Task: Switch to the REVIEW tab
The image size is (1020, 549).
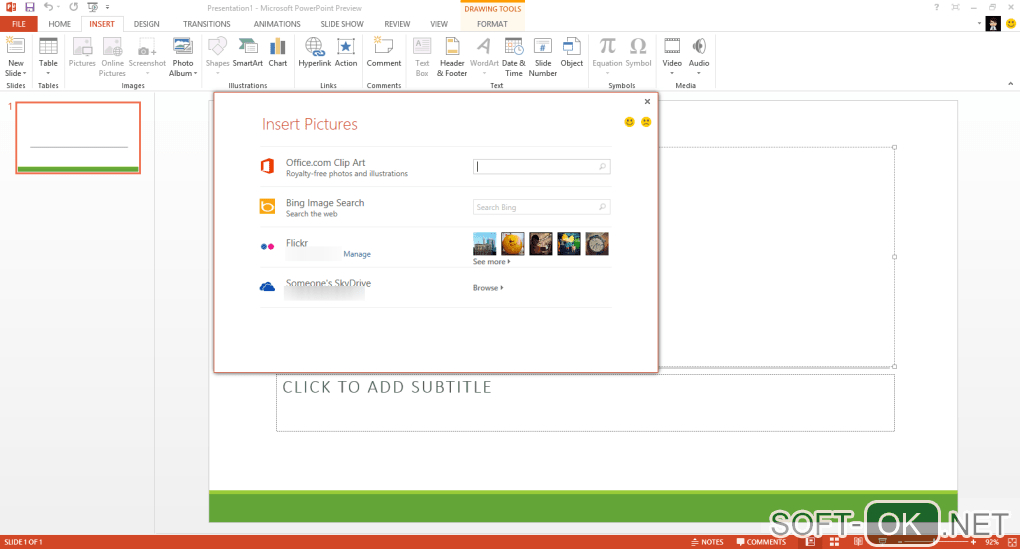Action: click(397, 24)
